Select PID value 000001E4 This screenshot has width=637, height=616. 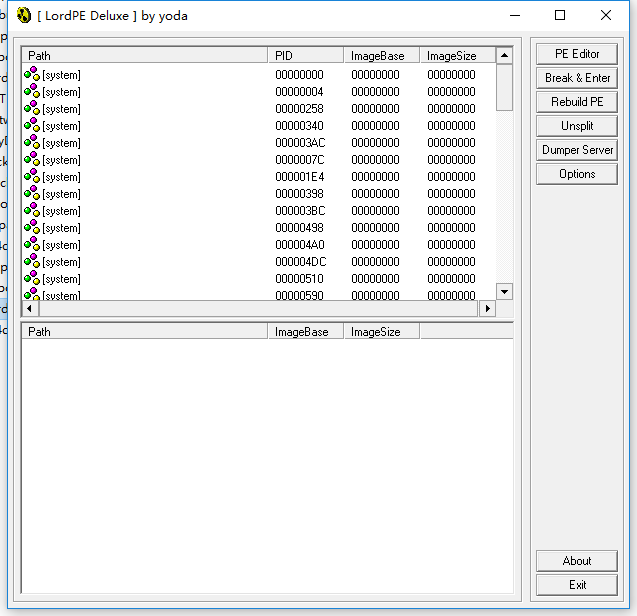(300, 177)
